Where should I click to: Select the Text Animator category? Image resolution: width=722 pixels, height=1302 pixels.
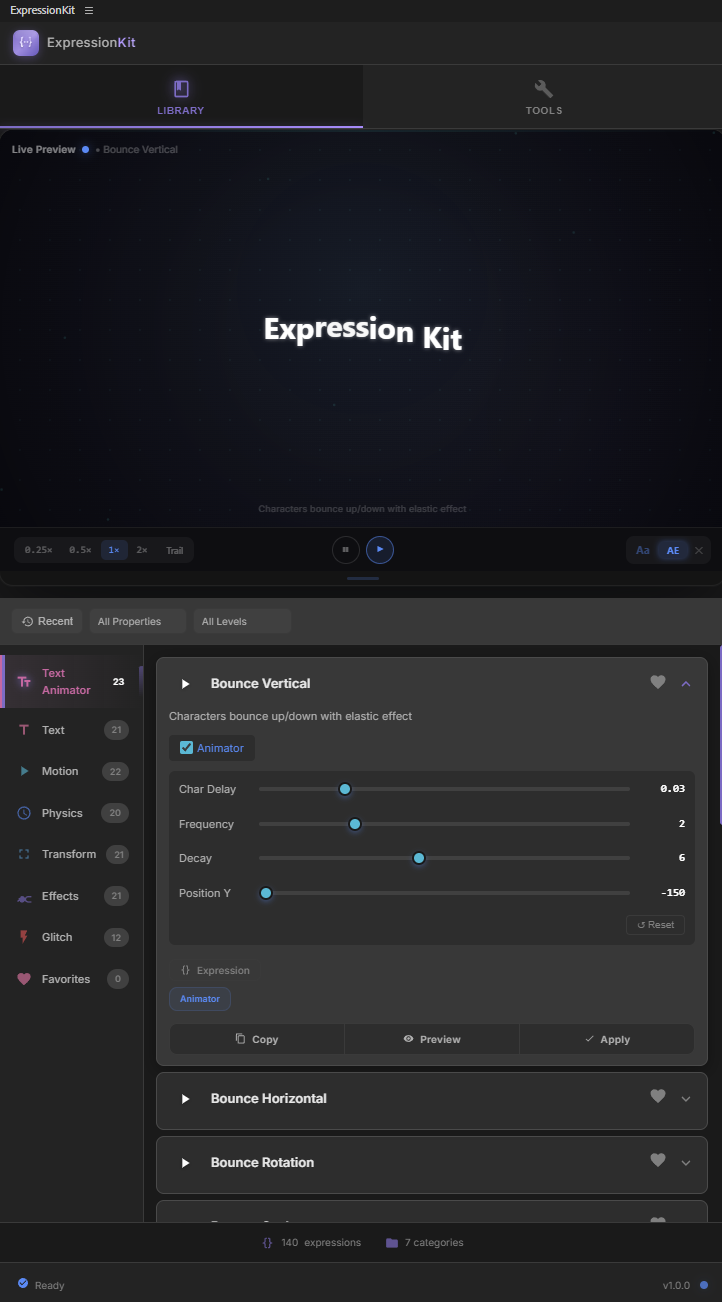point(71,682)
